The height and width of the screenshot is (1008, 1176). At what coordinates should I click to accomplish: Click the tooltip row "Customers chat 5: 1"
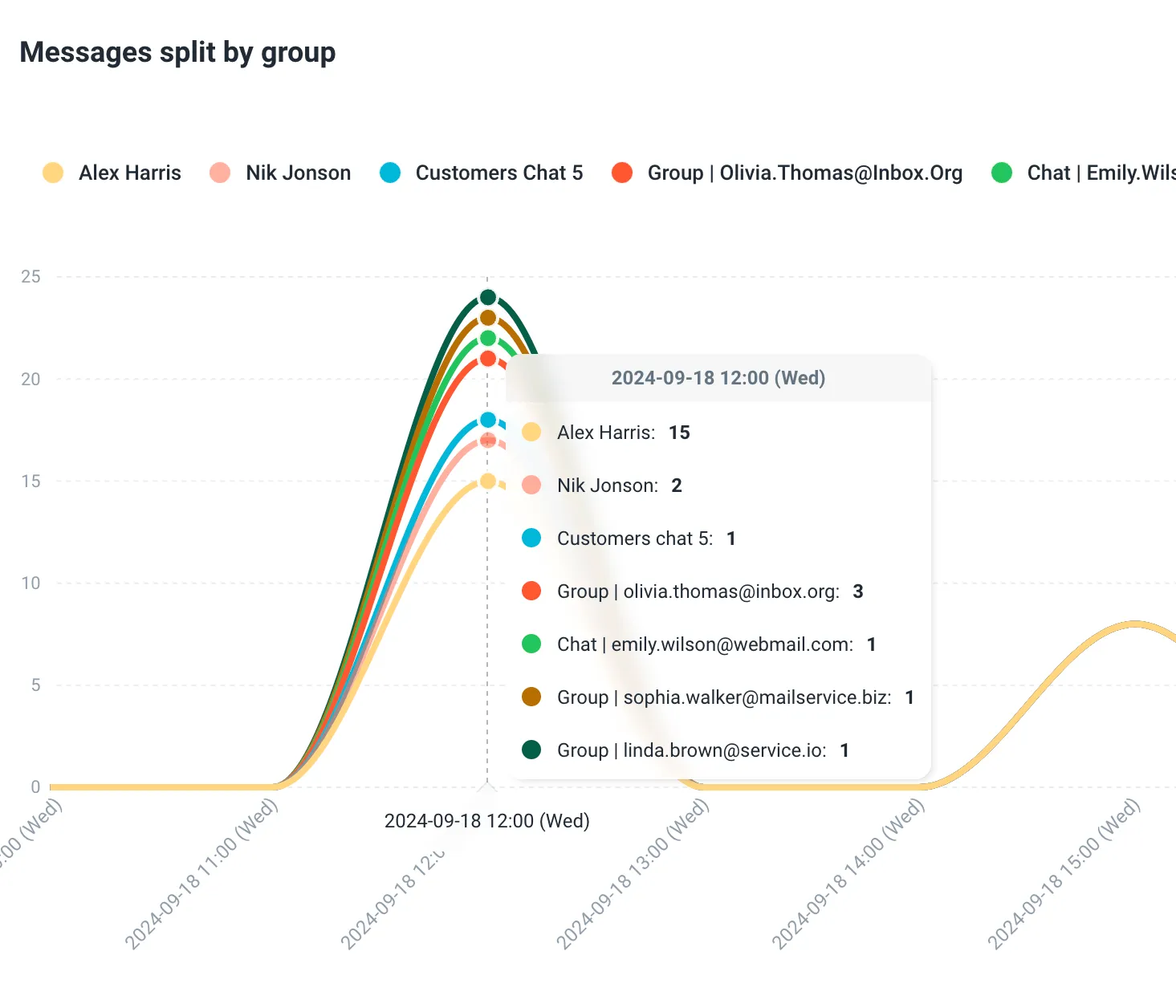click(x=629, y=539)
